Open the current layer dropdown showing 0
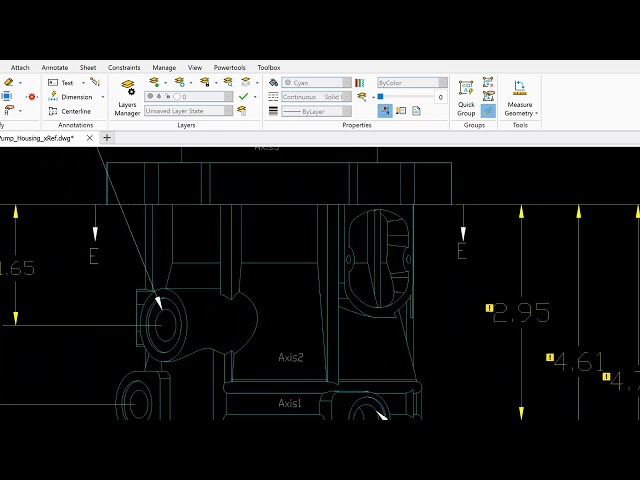640x480 pixels. pyautogui.click(x=189, y=97)
